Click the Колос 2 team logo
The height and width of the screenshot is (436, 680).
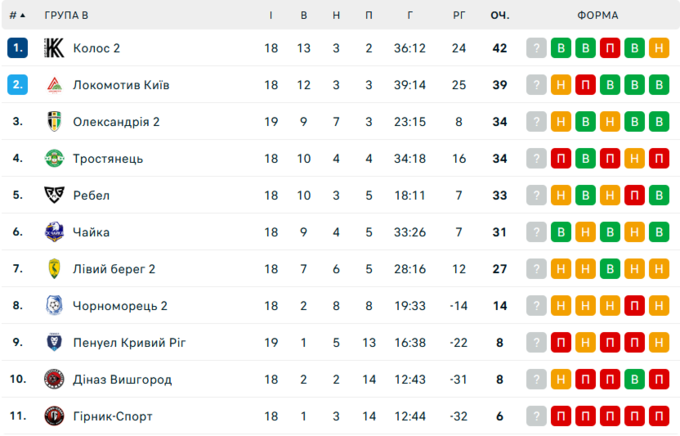click(54, 48)
